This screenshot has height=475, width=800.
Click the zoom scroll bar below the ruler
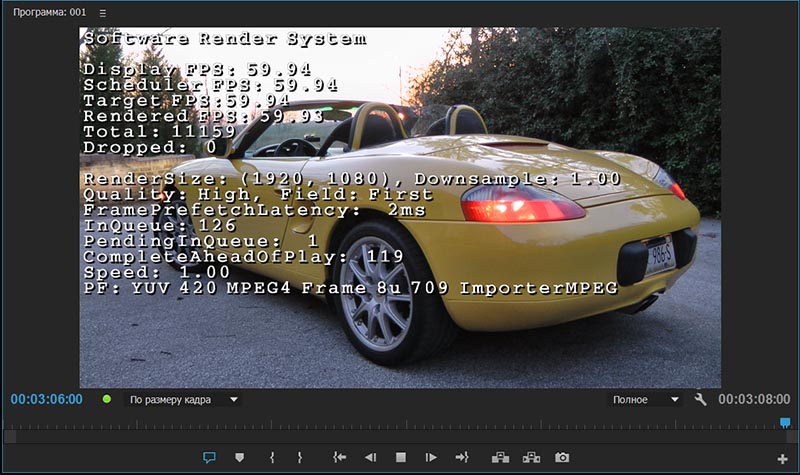point(400,437)
